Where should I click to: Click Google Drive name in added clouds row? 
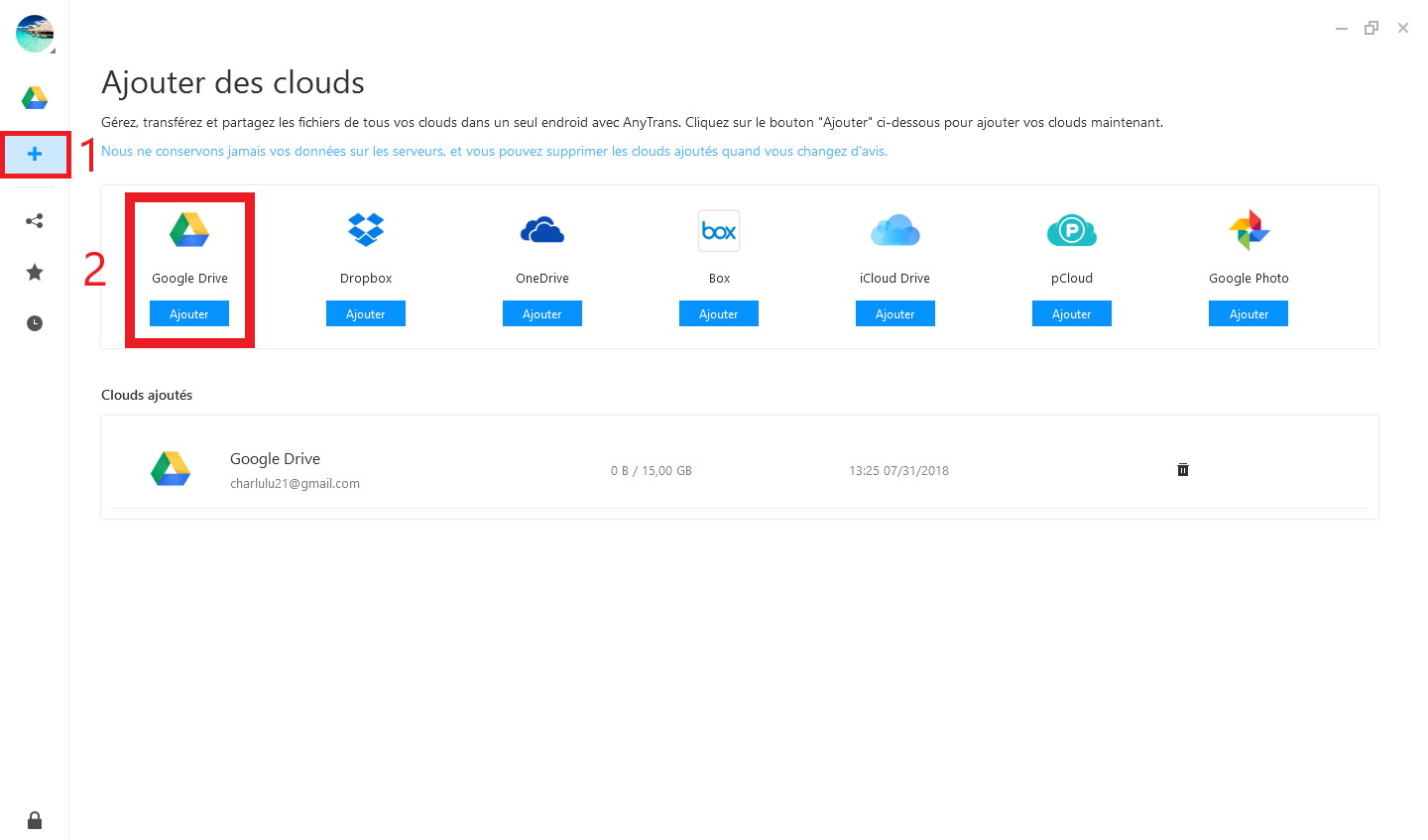point(275,459)
